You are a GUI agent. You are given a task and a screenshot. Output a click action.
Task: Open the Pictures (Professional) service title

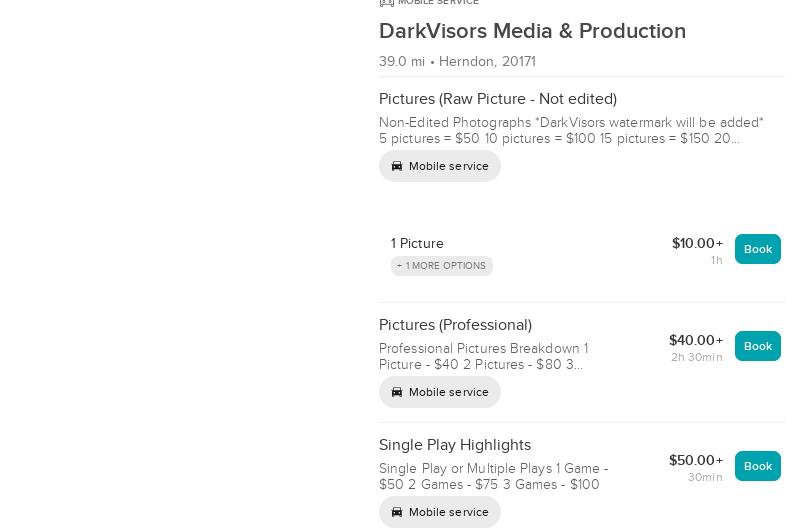455,325
